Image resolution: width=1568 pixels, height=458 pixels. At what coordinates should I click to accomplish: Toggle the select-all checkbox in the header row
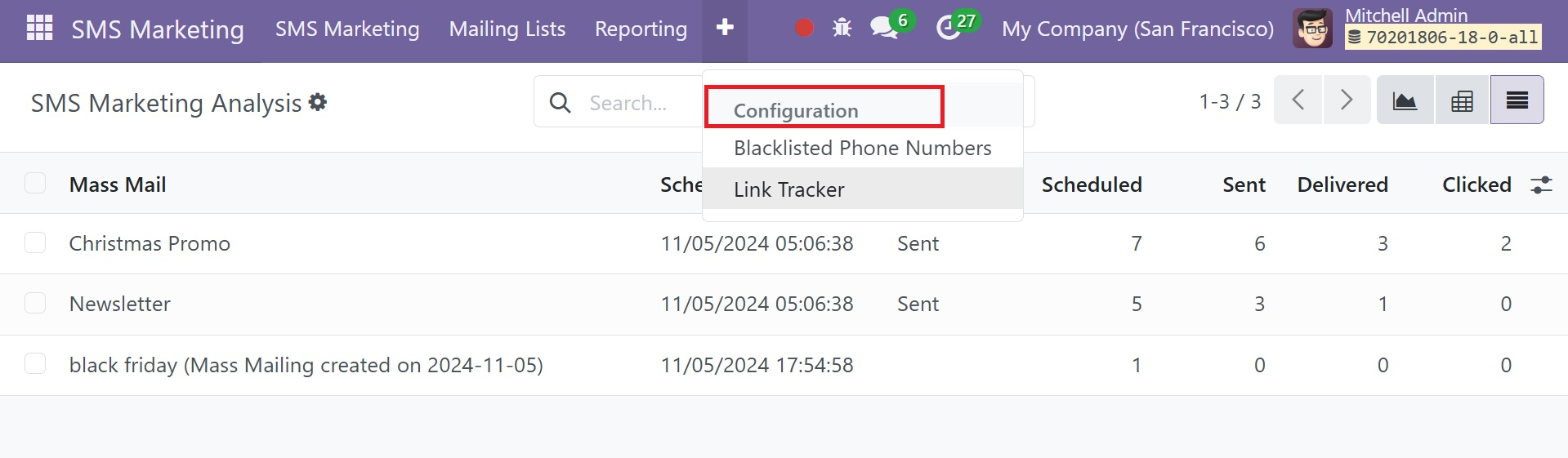click(35, 183)
